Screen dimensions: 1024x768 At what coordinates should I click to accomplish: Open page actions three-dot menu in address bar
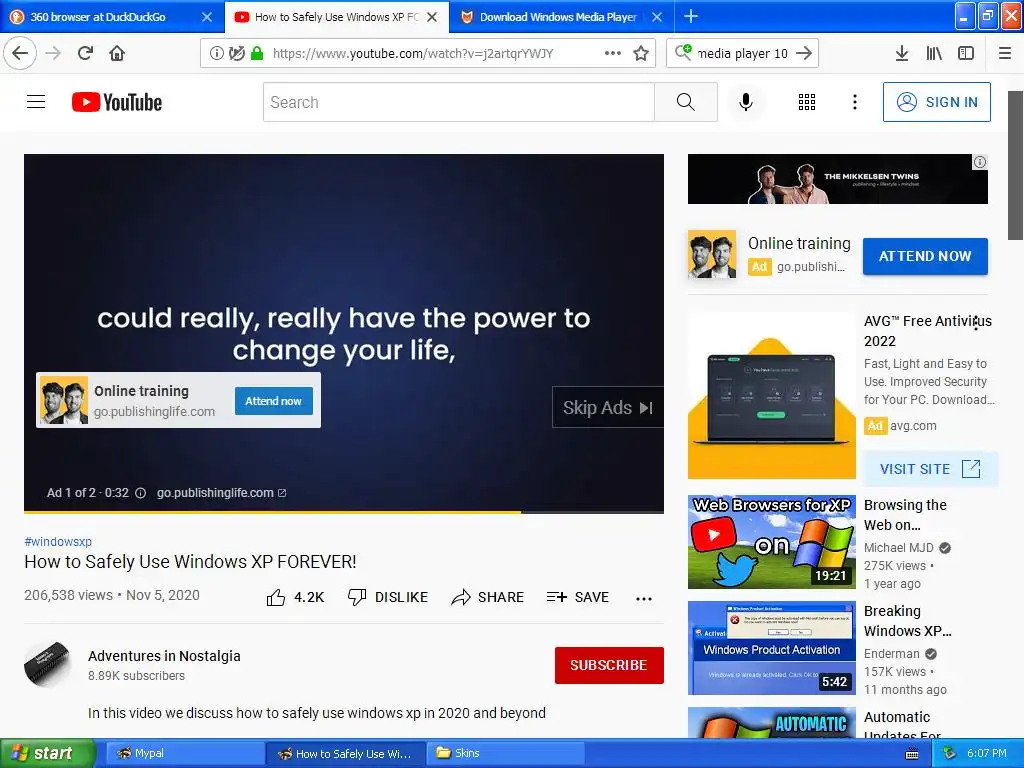(x=613, y=53)
